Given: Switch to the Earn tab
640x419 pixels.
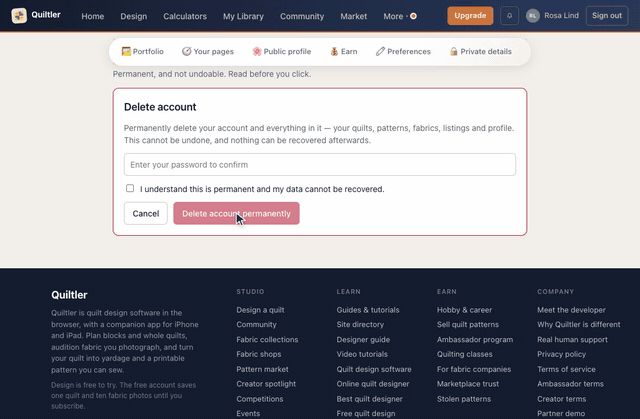Looking at the screenshot, I should tap(344, 51).
